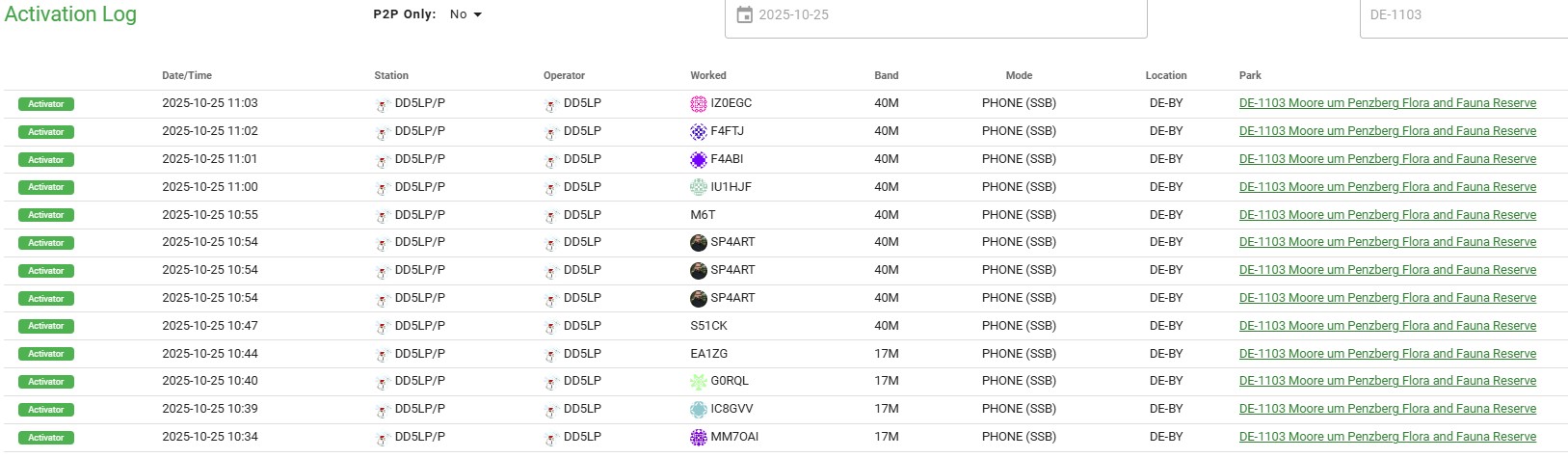Image resolution: width=1568 pixels, height=458 pixels.
Task: Click station DD5LP/P in 10:44 row
Action: point(419,354)
